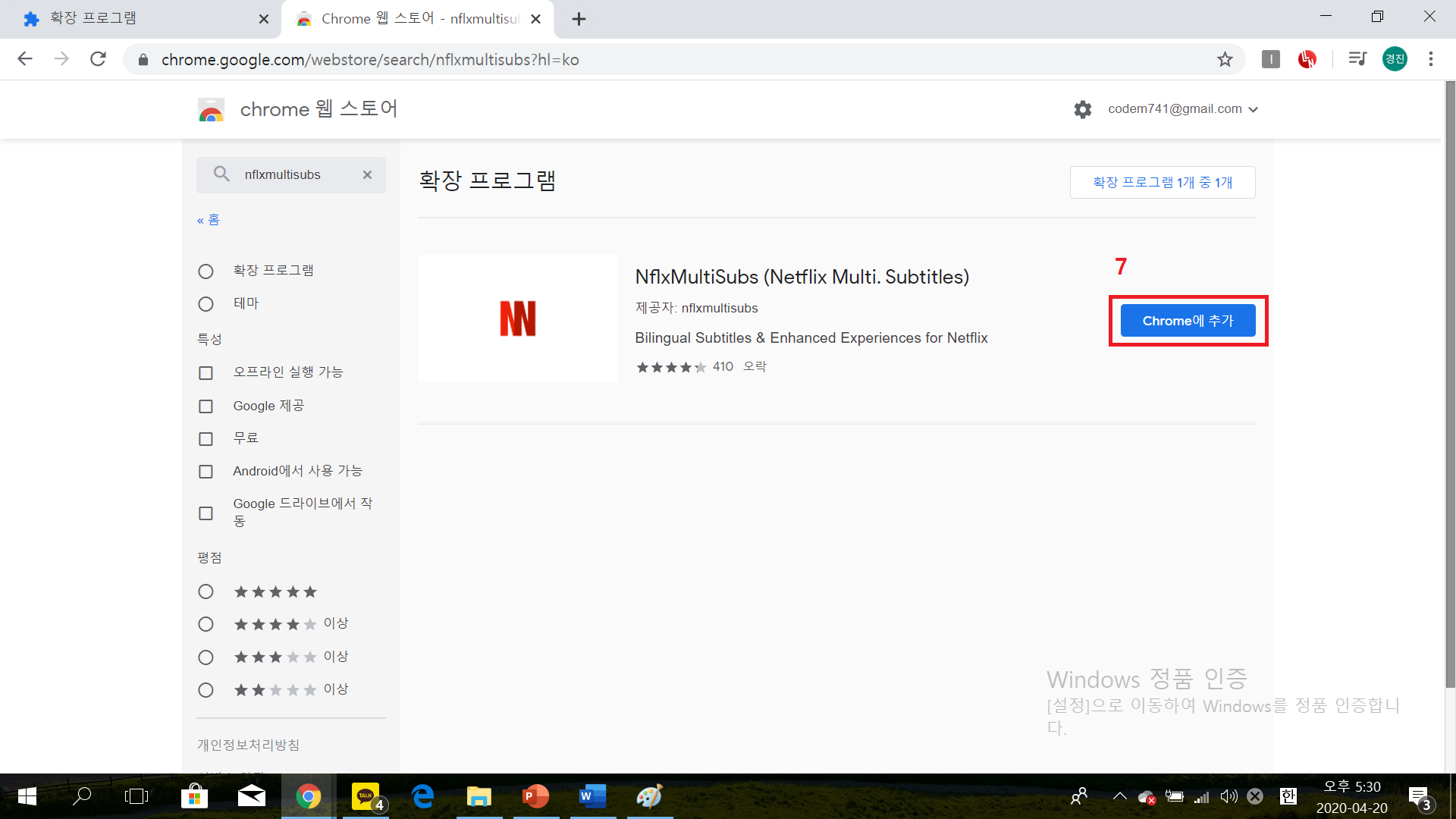Check the 무료 filter checkbox

tap(206, 438)
